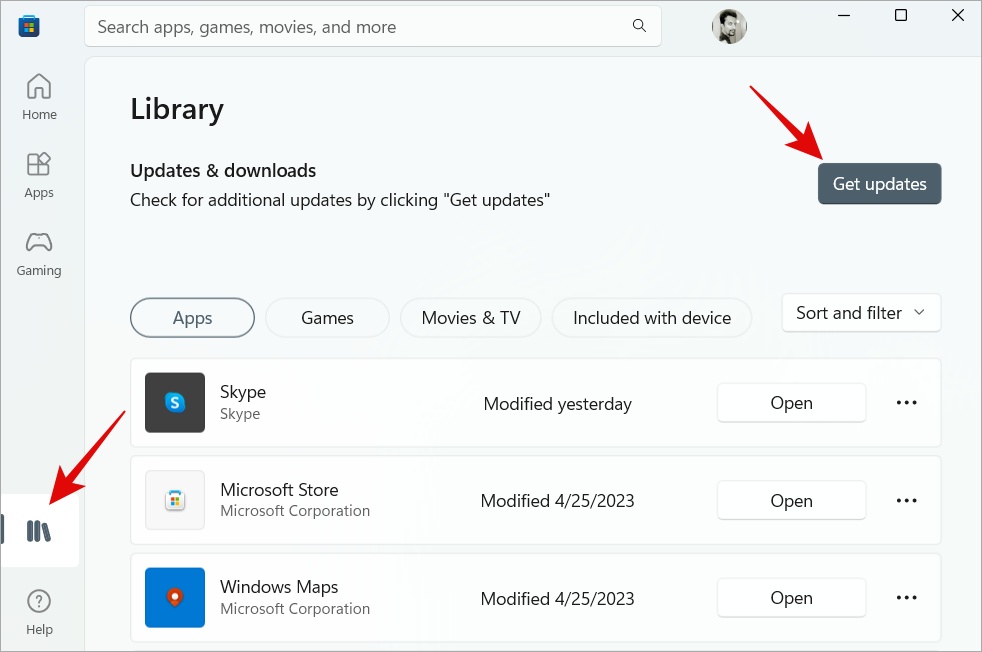
Task: Open more options for Skype
Action: click(x=906, y=403)
